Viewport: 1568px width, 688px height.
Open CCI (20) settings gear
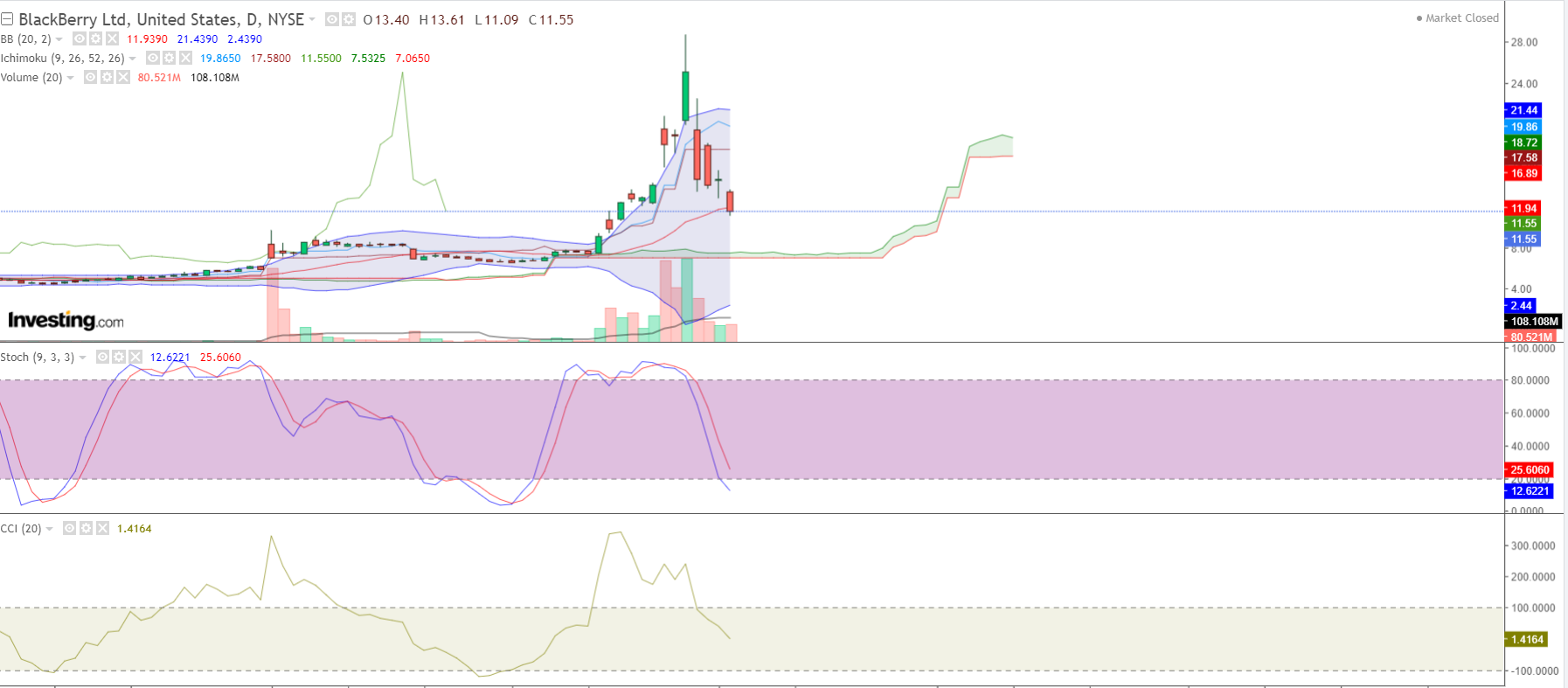pos(86,529)
